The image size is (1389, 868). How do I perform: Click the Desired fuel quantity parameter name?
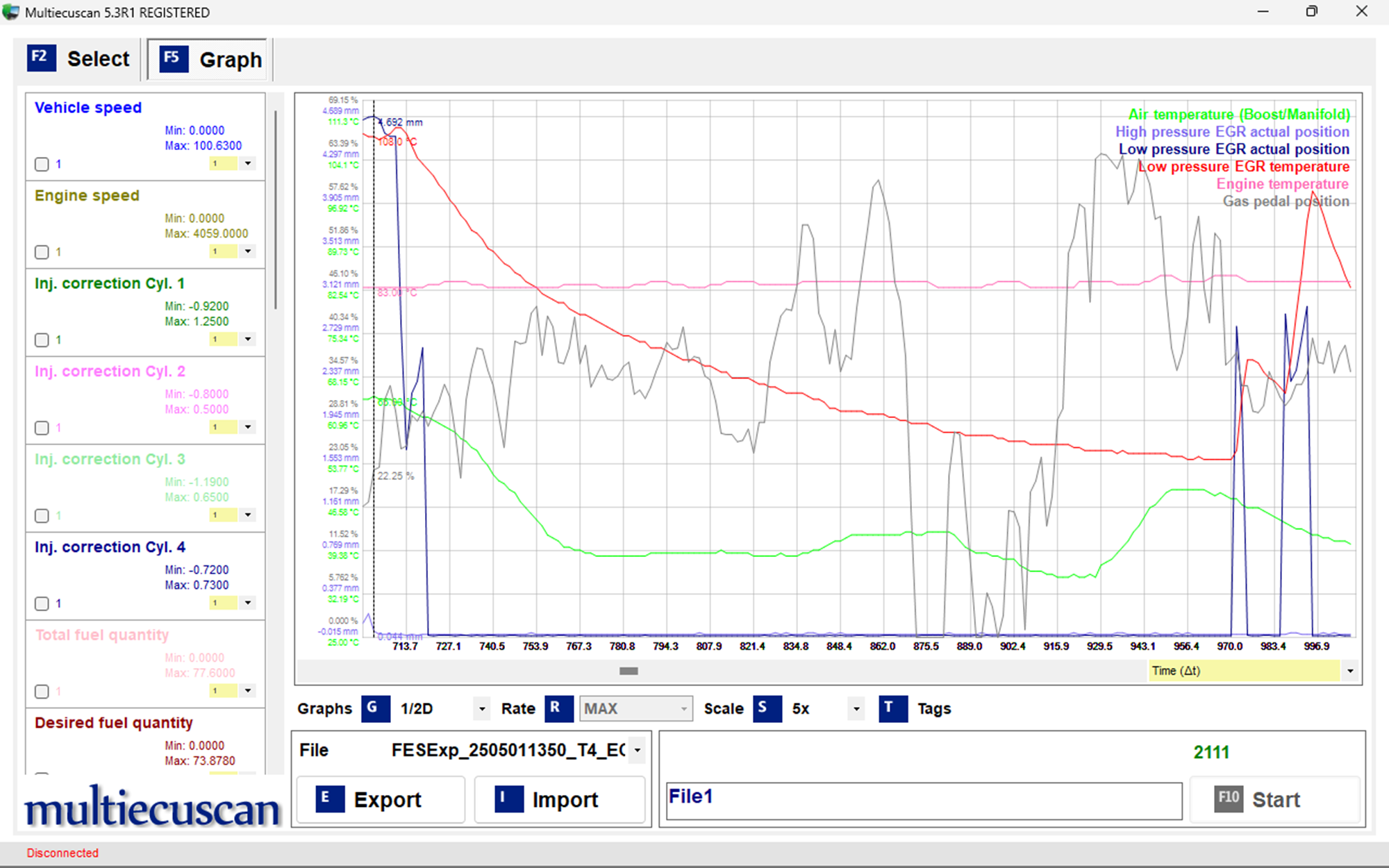tap(114, 723)
